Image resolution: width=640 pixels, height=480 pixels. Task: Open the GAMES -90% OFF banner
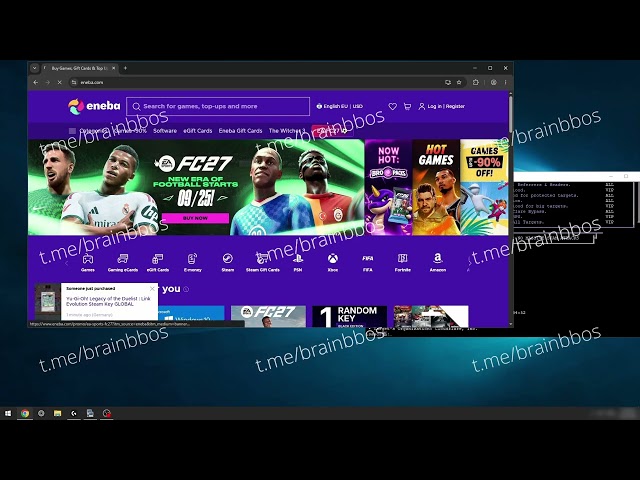tap(484, 187)
